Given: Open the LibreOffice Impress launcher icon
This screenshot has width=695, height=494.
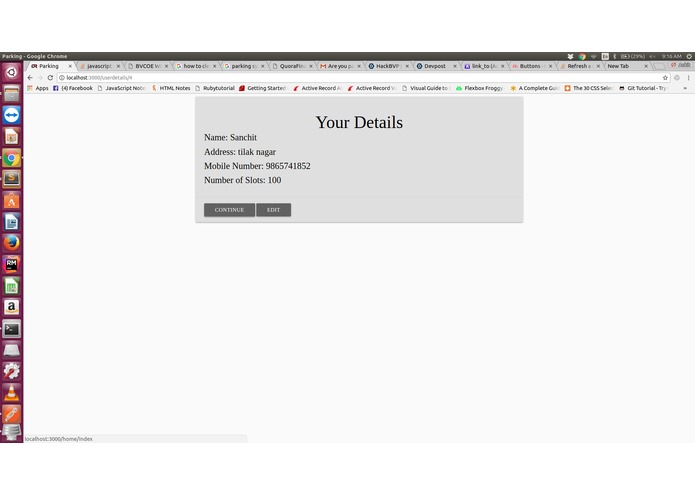Looking at the screenshot, I should pyautogui.click(x=12, y=136).
